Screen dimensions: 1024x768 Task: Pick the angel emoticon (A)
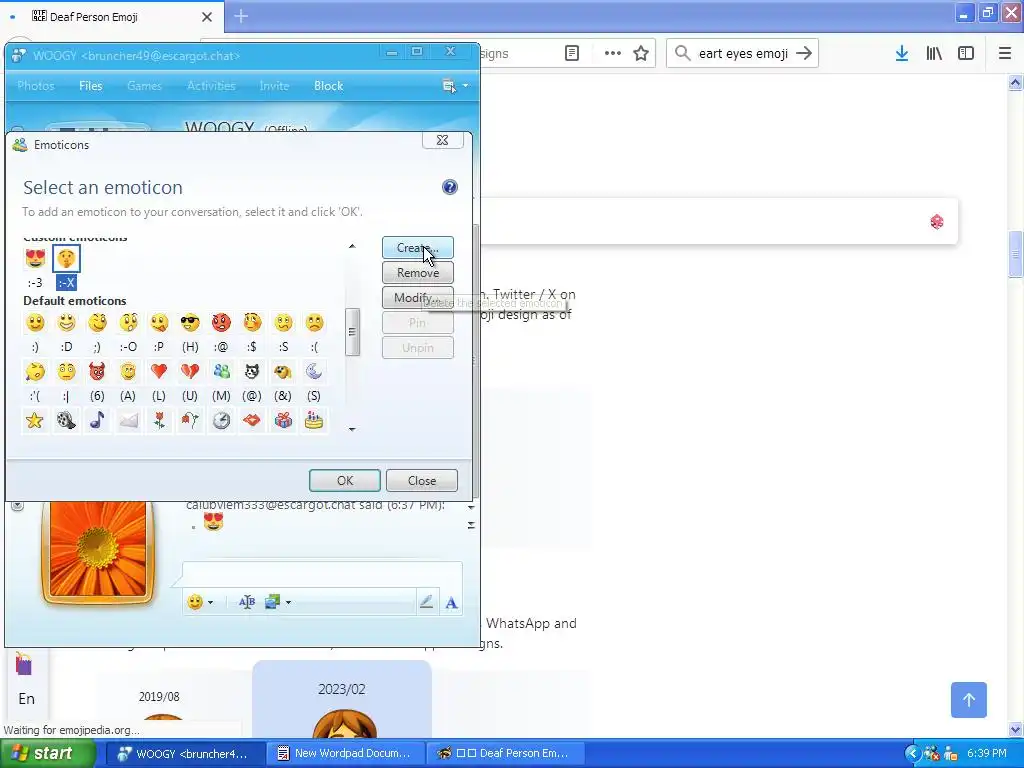pyautogui.click(x=128, y=372)
